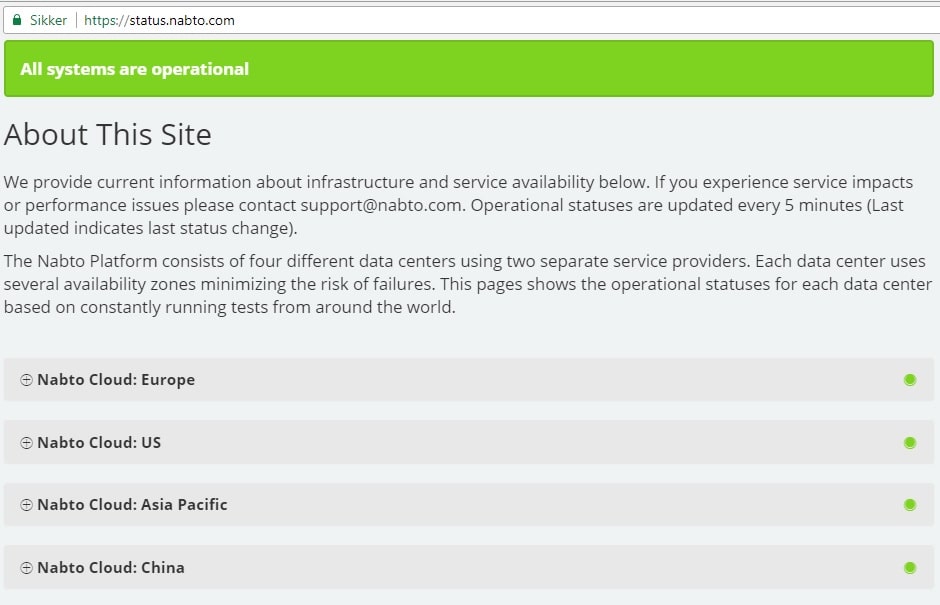Click the All systems are operational banner

(x=469, y=68)
